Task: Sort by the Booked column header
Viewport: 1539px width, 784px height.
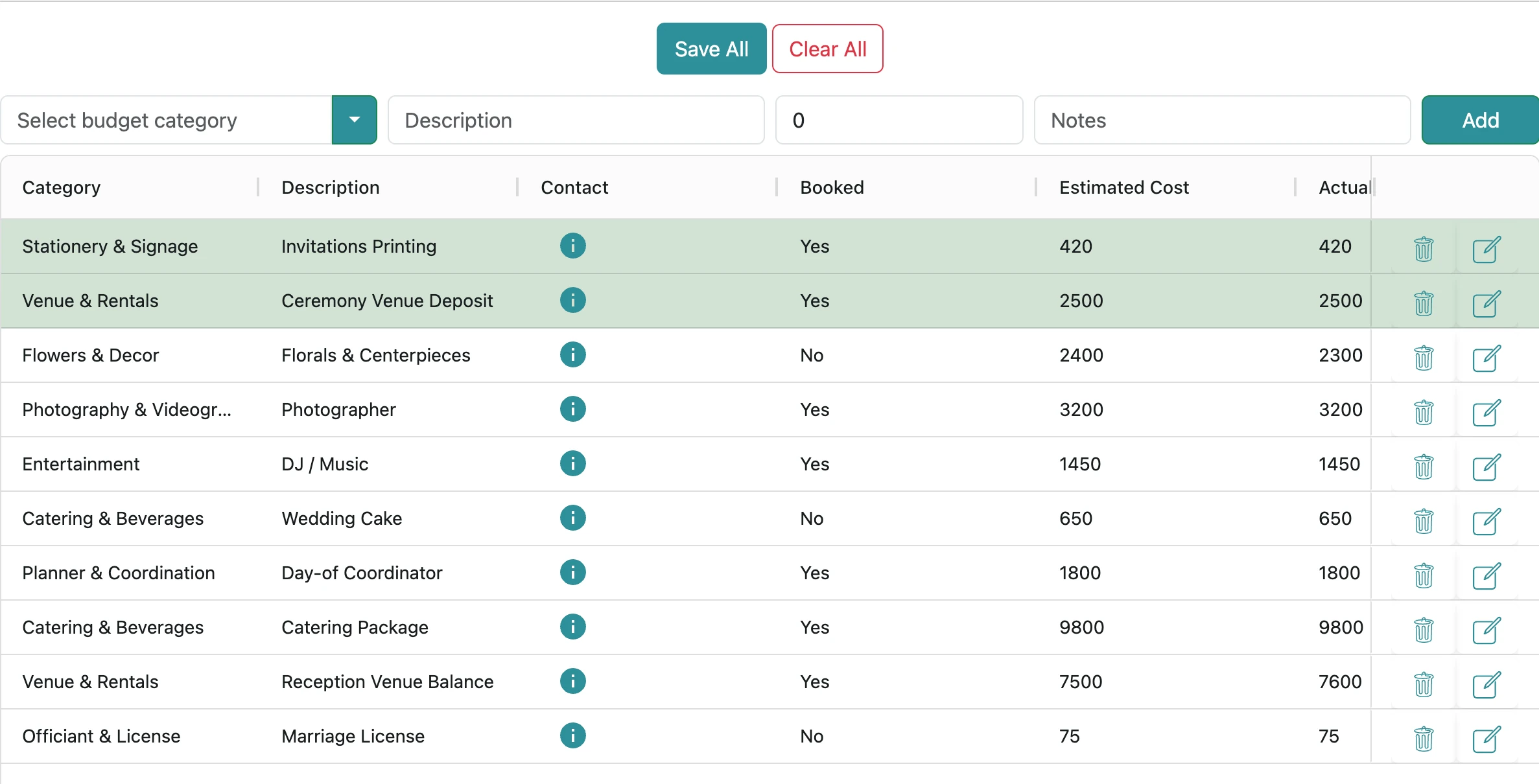Action: point(832,187)
